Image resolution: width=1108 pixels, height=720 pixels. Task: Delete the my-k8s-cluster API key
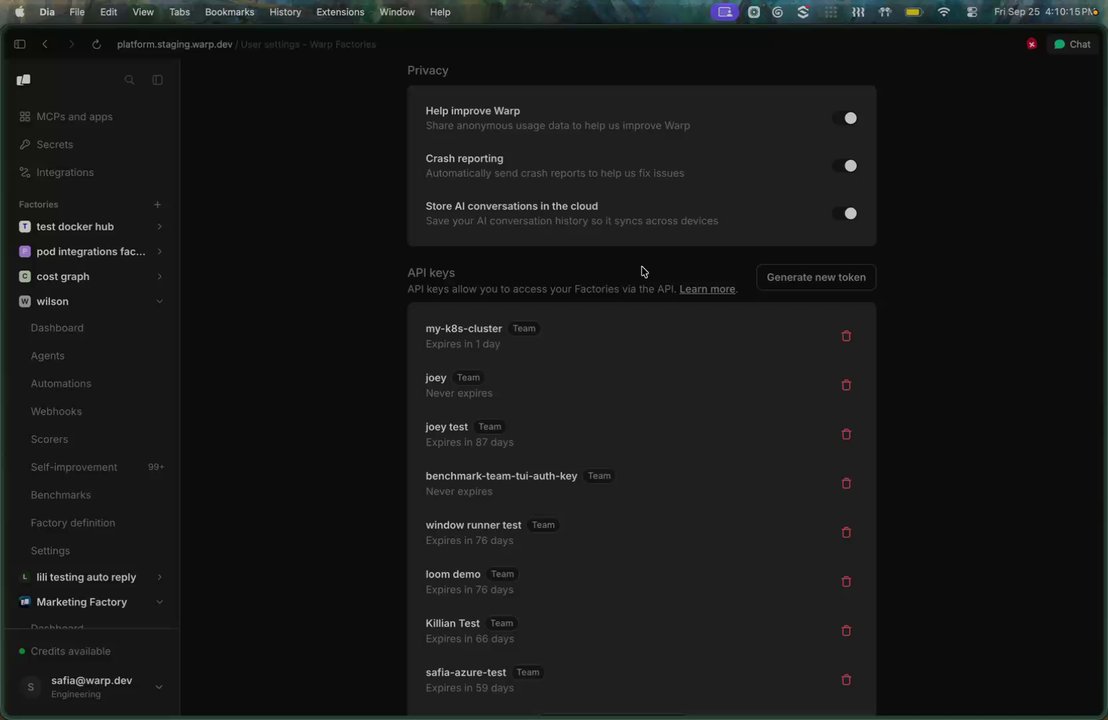click(x=846, y=336)
